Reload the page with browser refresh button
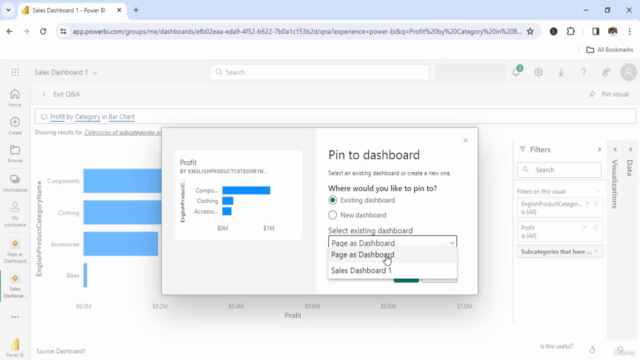Screen dimensions: 640x360 pos(43,31)
